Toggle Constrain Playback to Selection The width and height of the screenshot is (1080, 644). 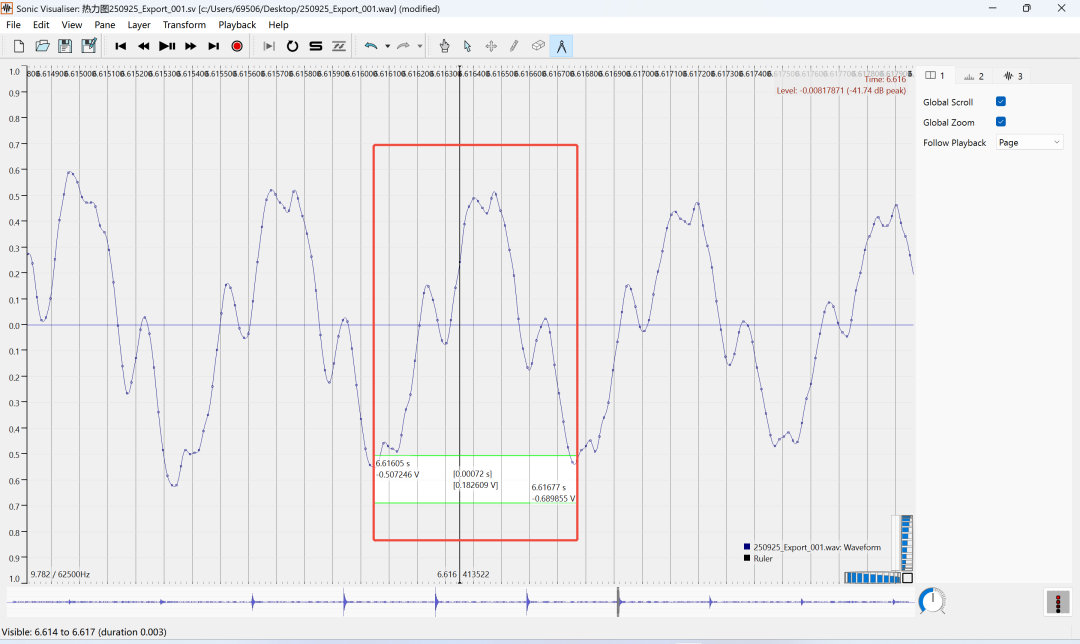(x=269, y=46)
